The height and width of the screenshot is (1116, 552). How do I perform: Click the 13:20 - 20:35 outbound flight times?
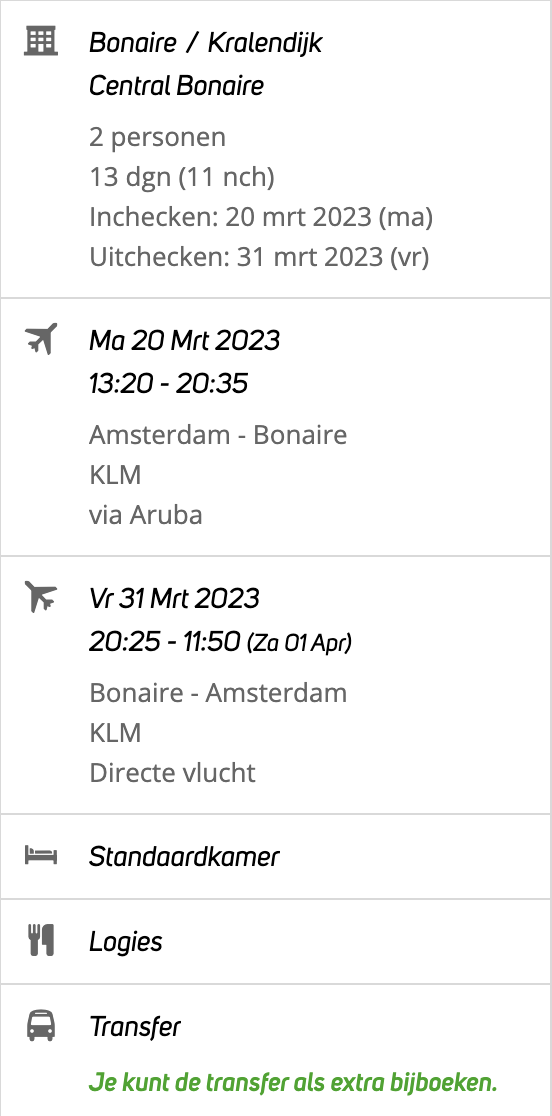point(168,383)
